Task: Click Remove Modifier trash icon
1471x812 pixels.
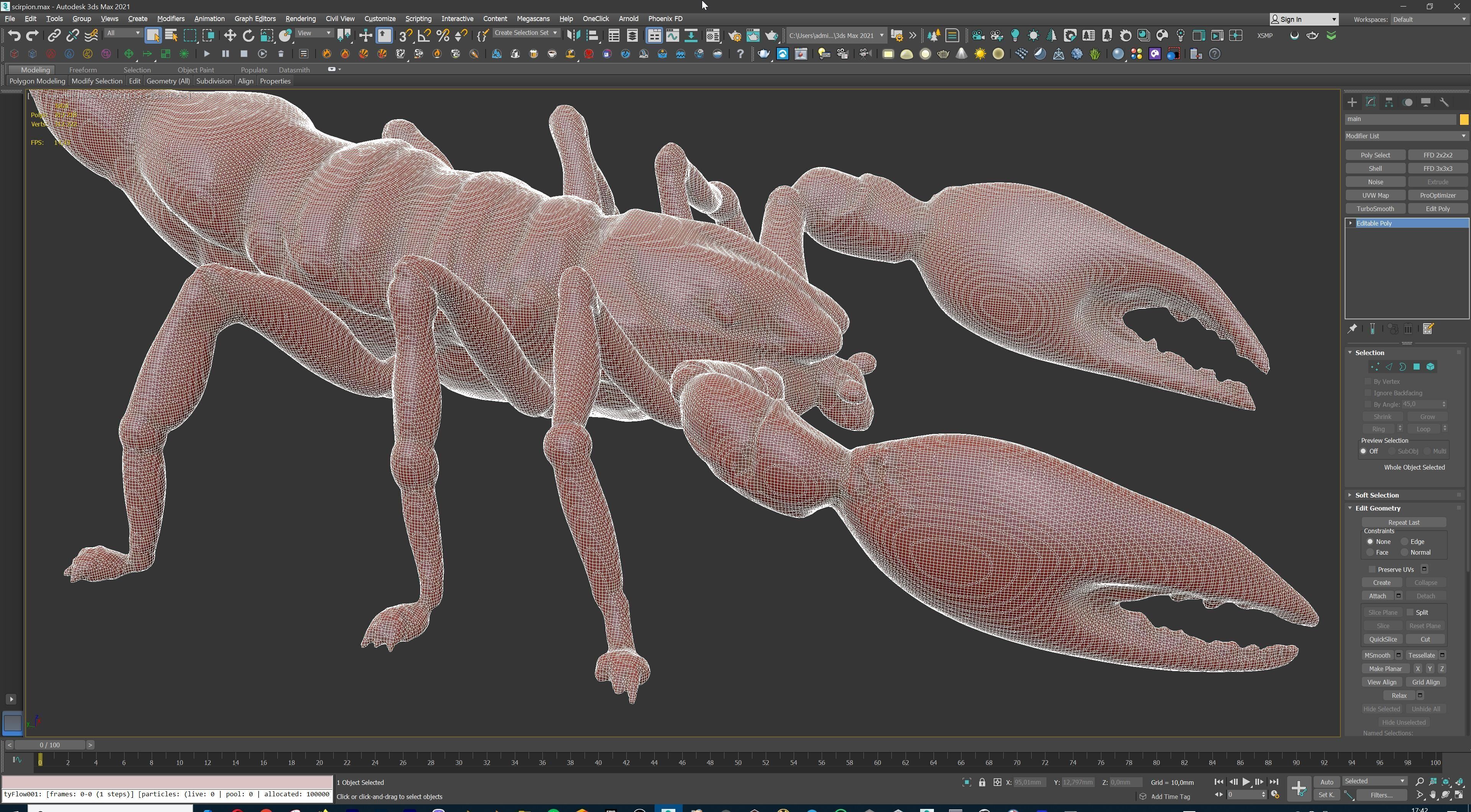Action: (x=1408, y=328)
